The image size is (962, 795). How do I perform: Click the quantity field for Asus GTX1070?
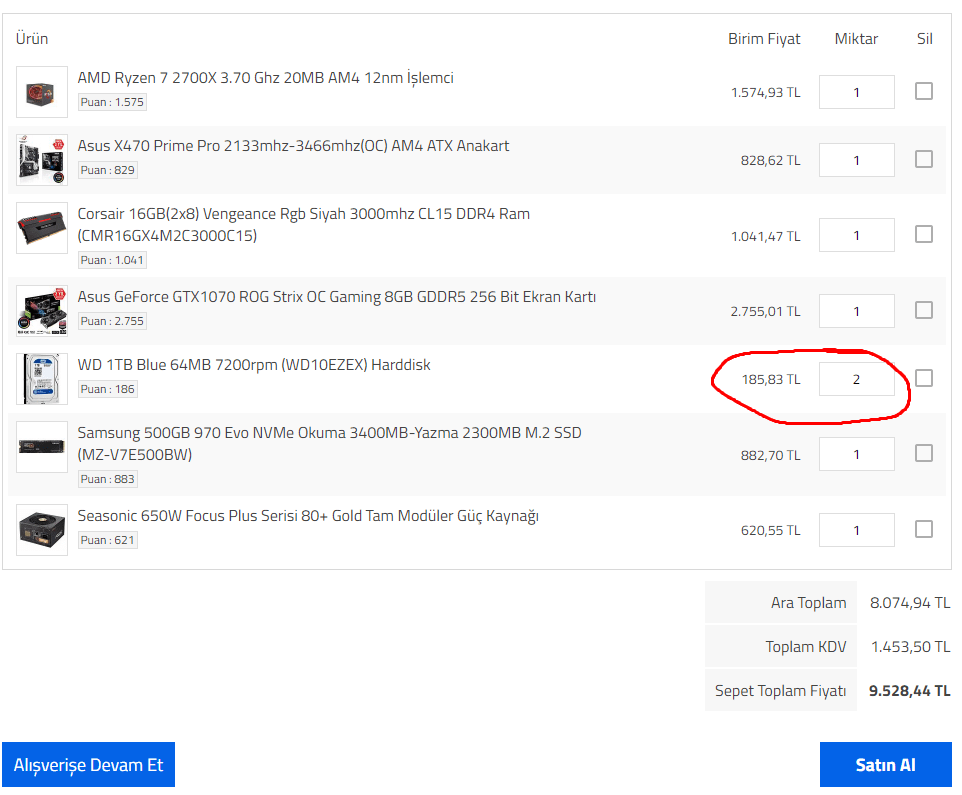pyautogui.click(x=856, y=311)
